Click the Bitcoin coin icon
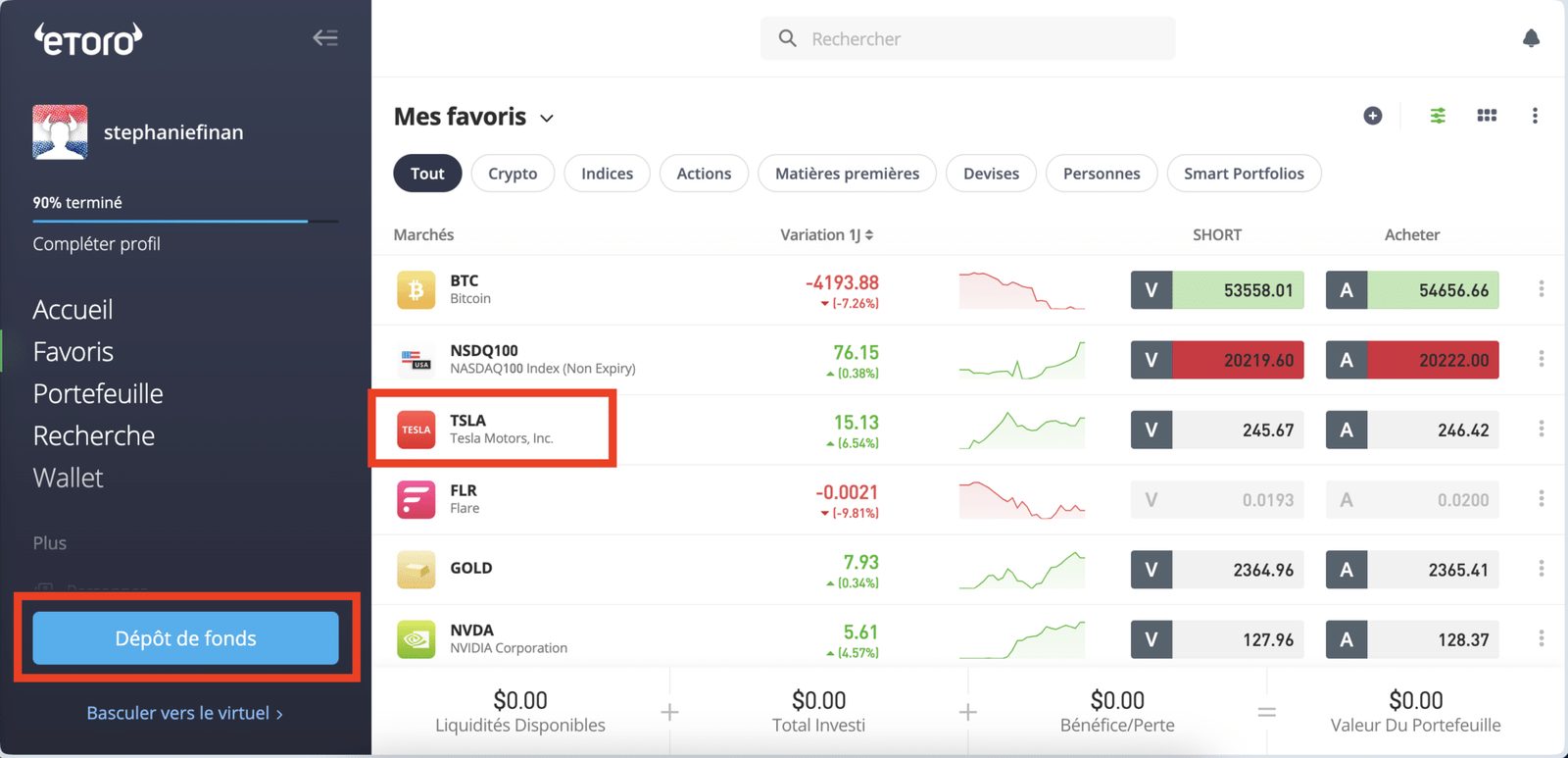The height and width of the screenshot is (758, 1568). pos(416,290)
